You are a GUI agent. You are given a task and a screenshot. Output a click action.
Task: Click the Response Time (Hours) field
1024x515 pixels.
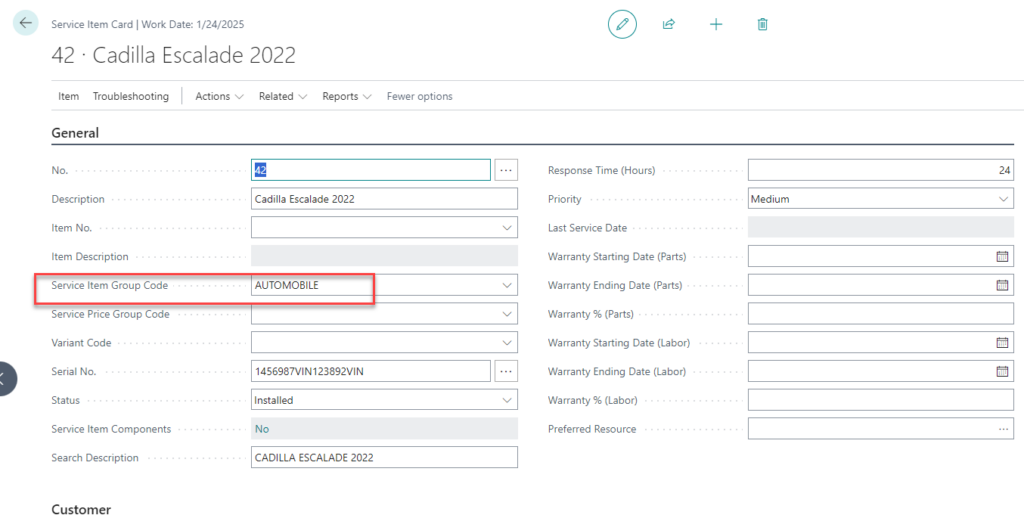point(881,170)
